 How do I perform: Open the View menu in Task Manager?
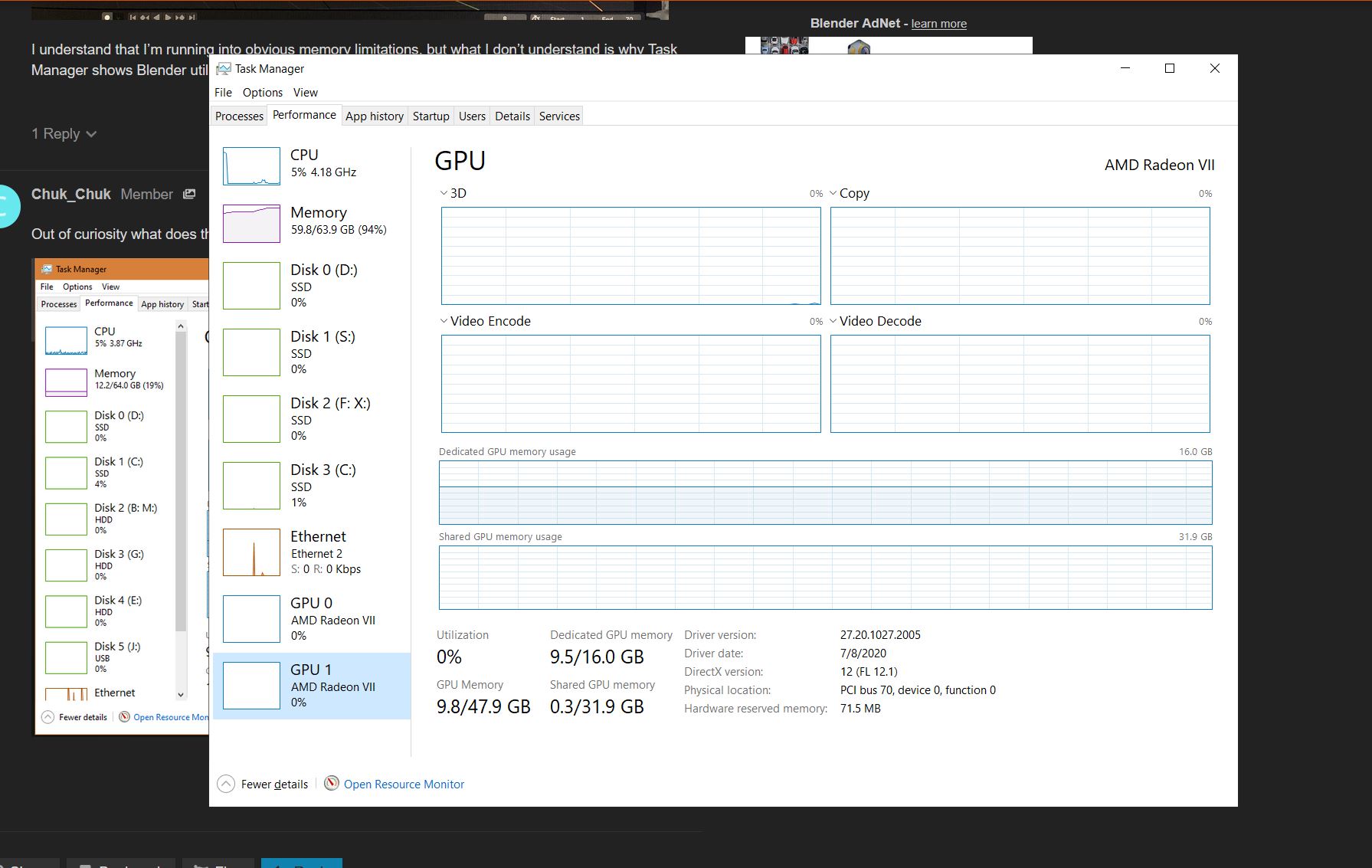305,93
